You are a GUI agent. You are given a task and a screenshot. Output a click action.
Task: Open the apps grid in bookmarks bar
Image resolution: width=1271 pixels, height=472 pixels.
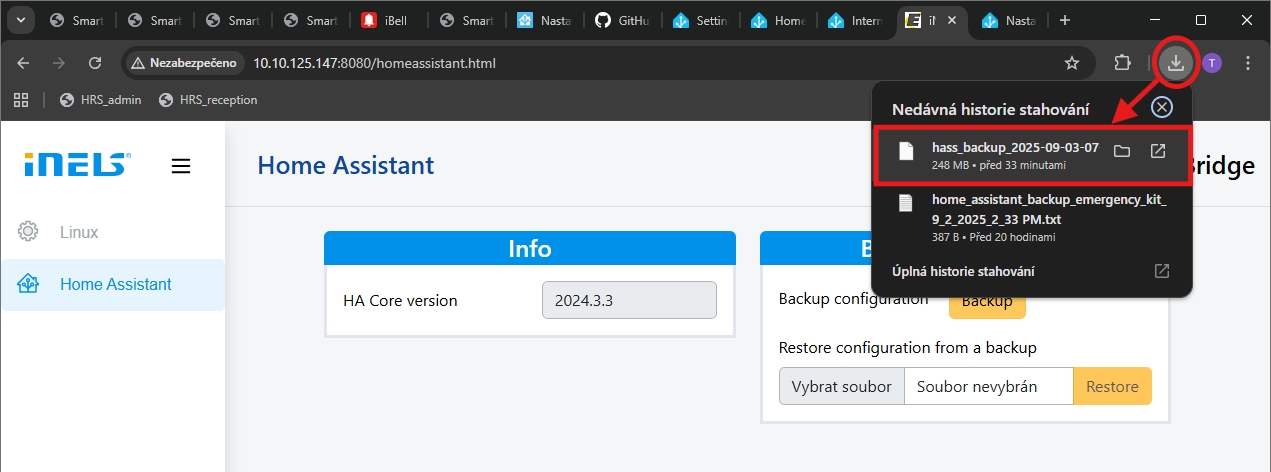[20, 100]
